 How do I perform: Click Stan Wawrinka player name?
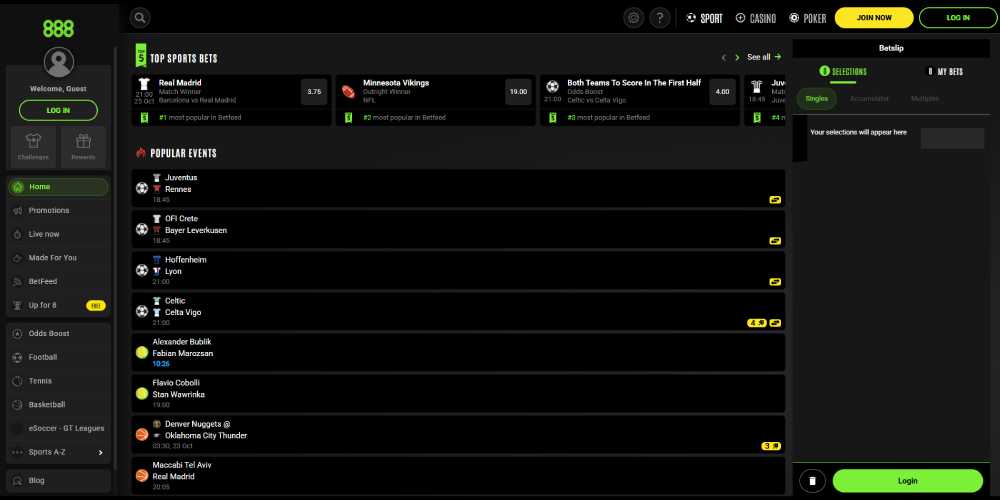(179, 394)
